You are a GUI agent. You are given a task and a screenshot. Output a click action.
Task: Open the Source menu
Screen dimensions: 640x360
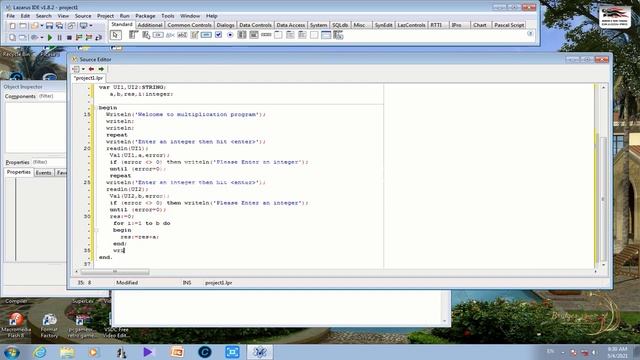[83, 16]
